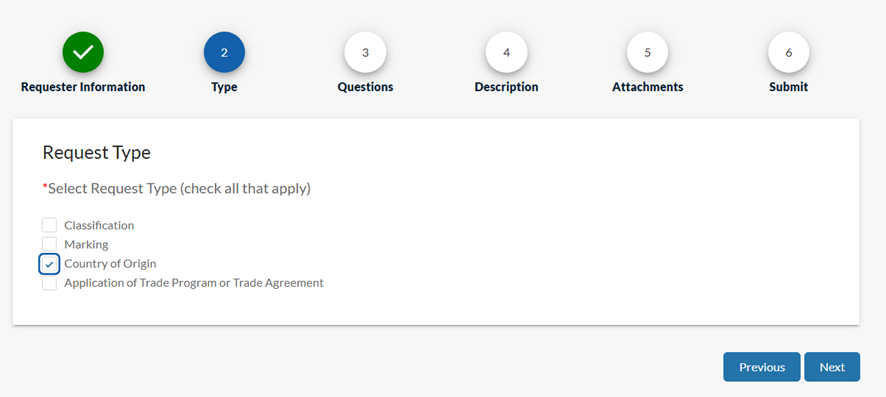Click the Application of Trade Agreement label text
This screenshot has height=397, width=886.
(194, 282)
